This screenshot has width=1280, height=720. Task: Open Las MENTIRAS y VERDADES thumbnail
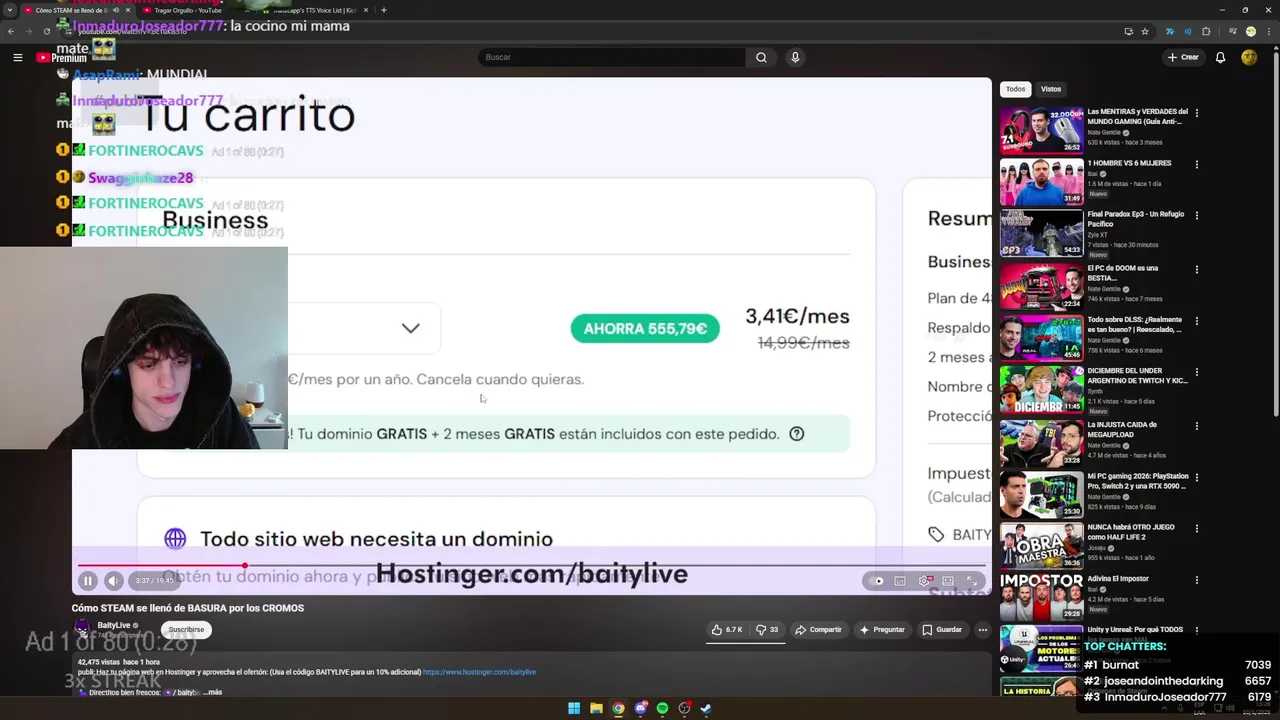1041,130
